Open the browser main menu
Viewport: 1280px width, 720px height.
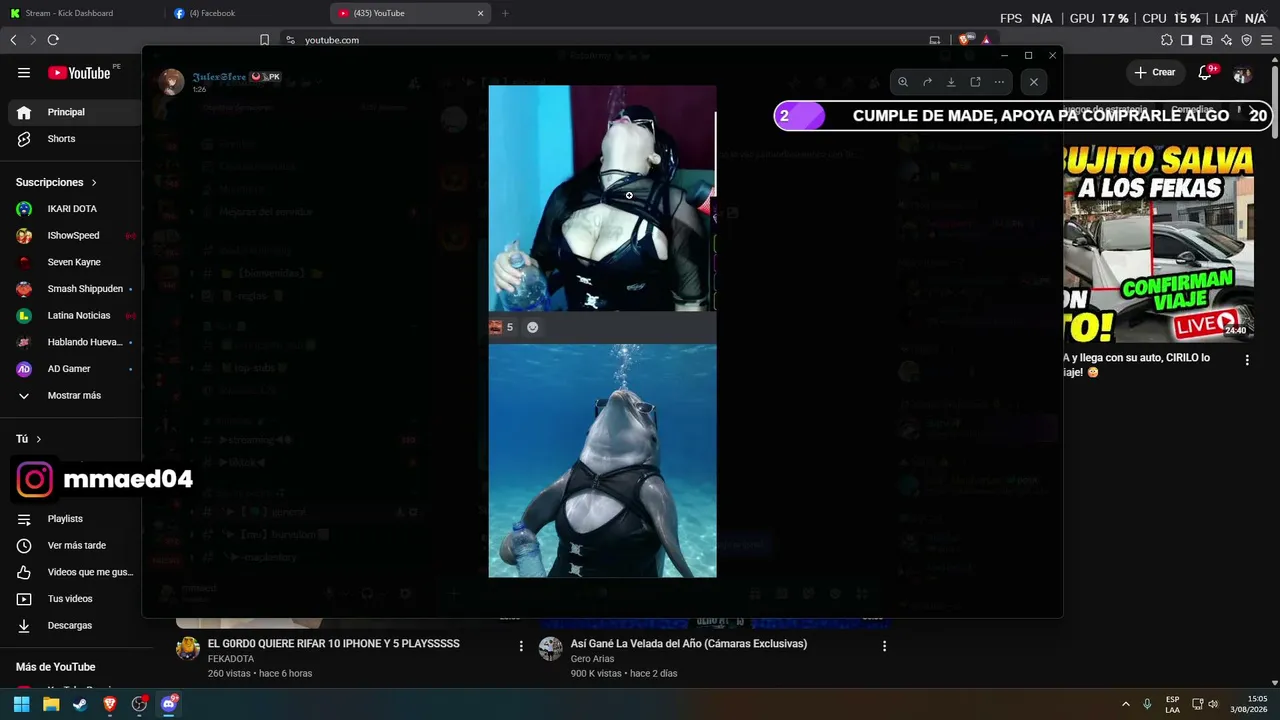(x=1266, y=40)
